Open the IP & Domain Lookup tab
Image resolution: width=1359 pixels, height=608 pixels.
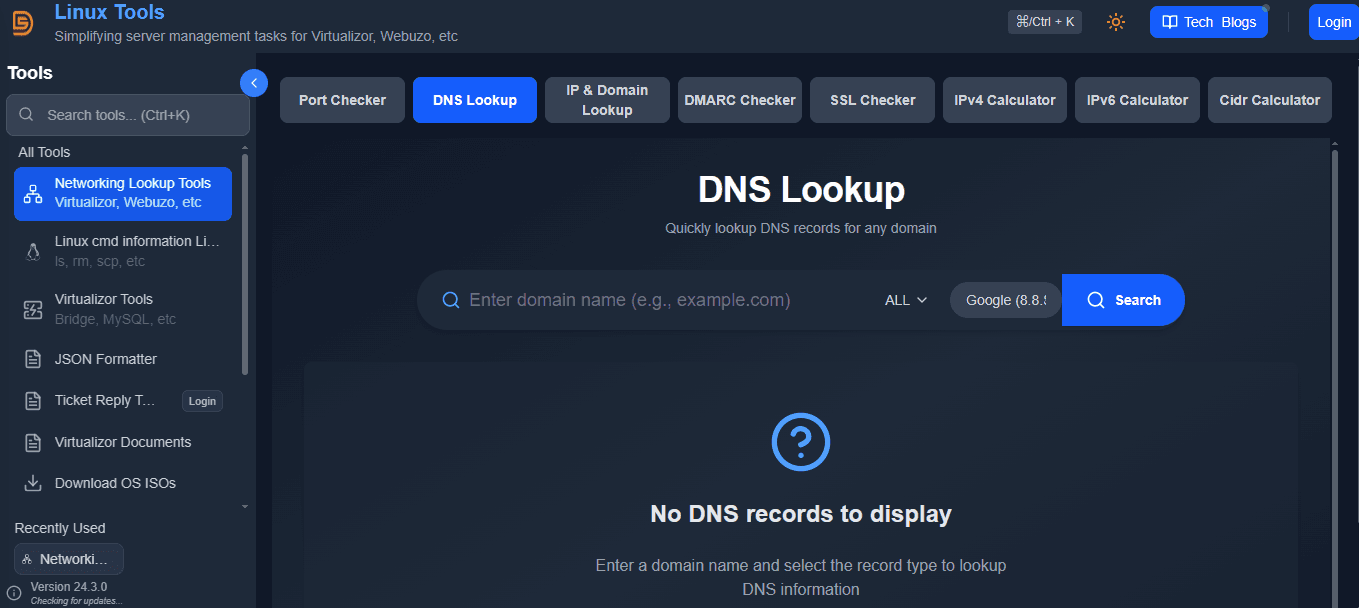(x=607, y=100)
